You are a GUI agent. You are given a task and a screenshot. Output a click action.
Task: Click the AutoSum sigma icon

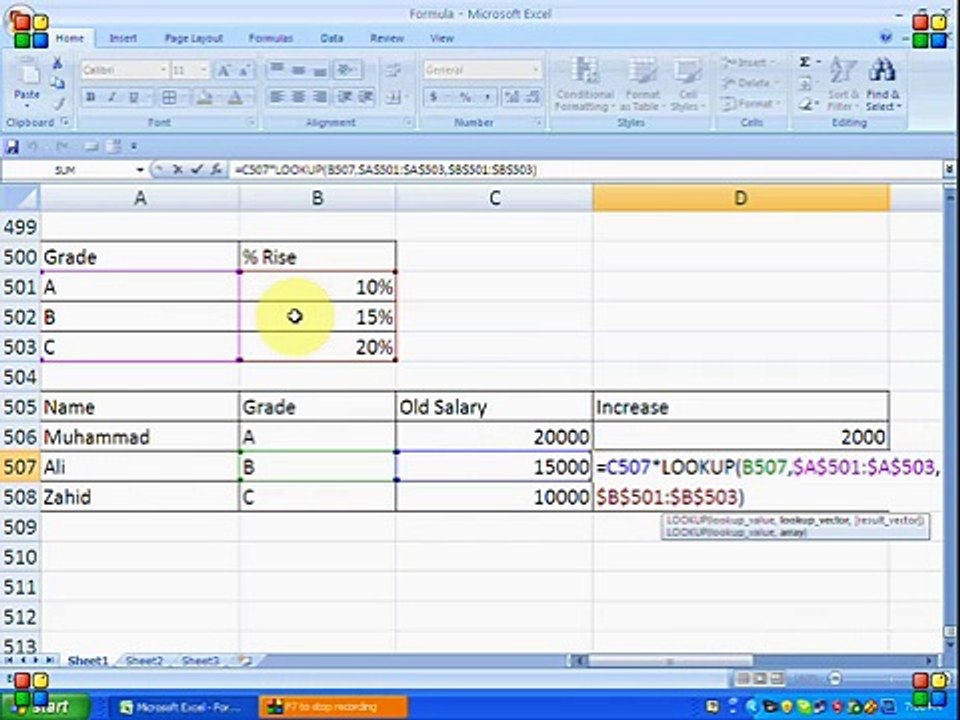click(805, 62)
